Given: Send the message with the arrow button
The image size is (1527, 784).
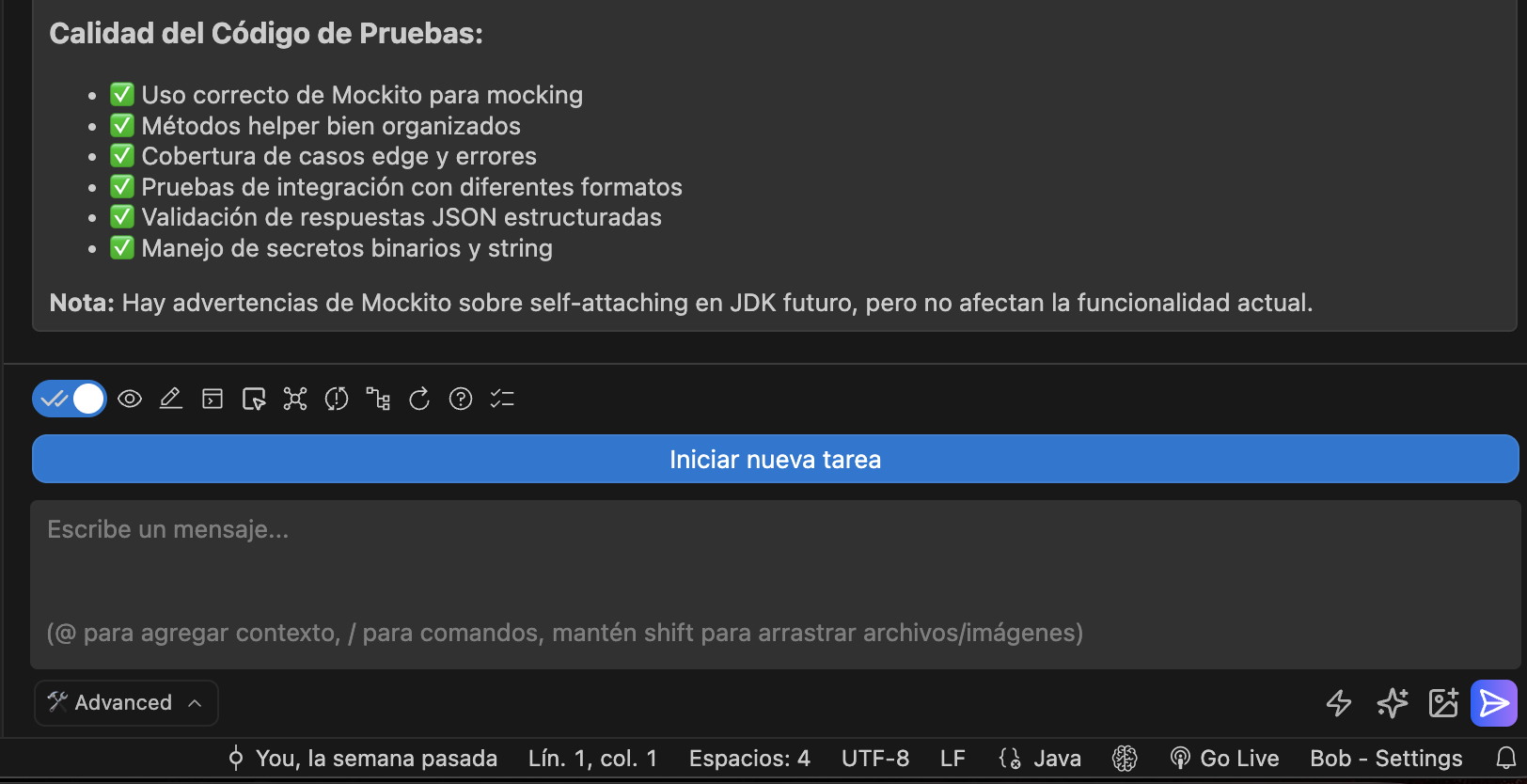Looking at the screenshot, I should coord(1493,703).
